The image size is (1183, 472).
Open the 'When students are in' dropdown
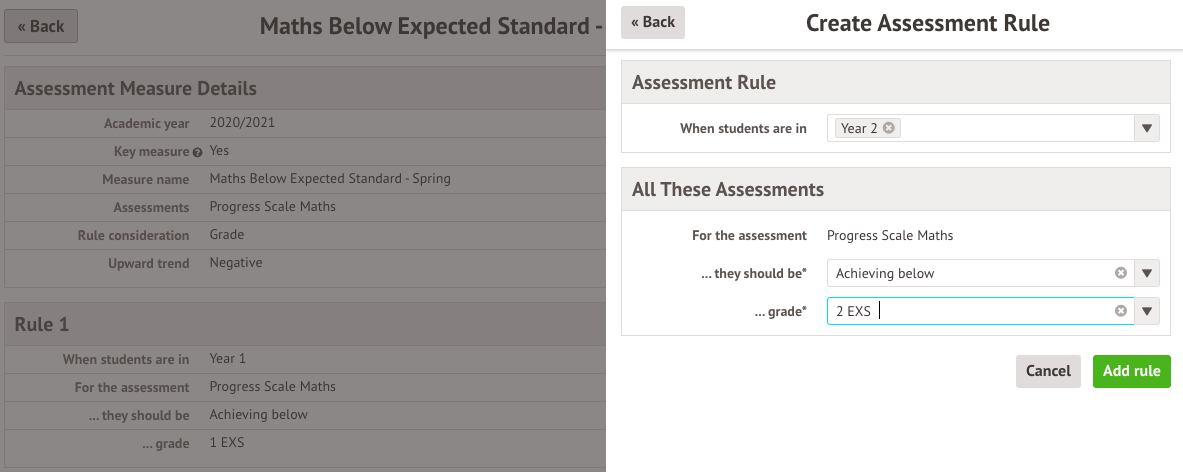[1147, 128]
